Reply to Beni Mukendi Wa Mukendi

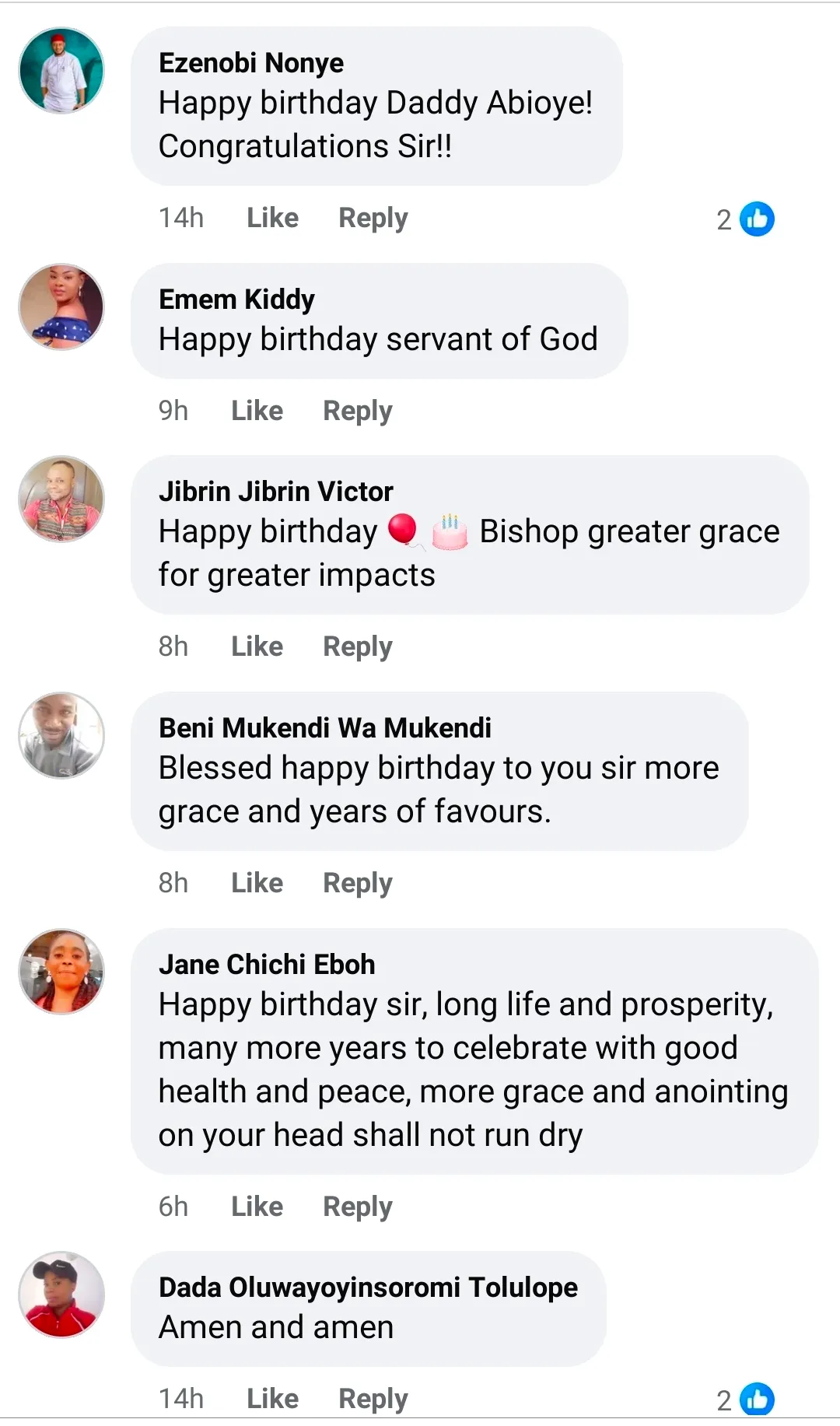[x=357, y=882]
